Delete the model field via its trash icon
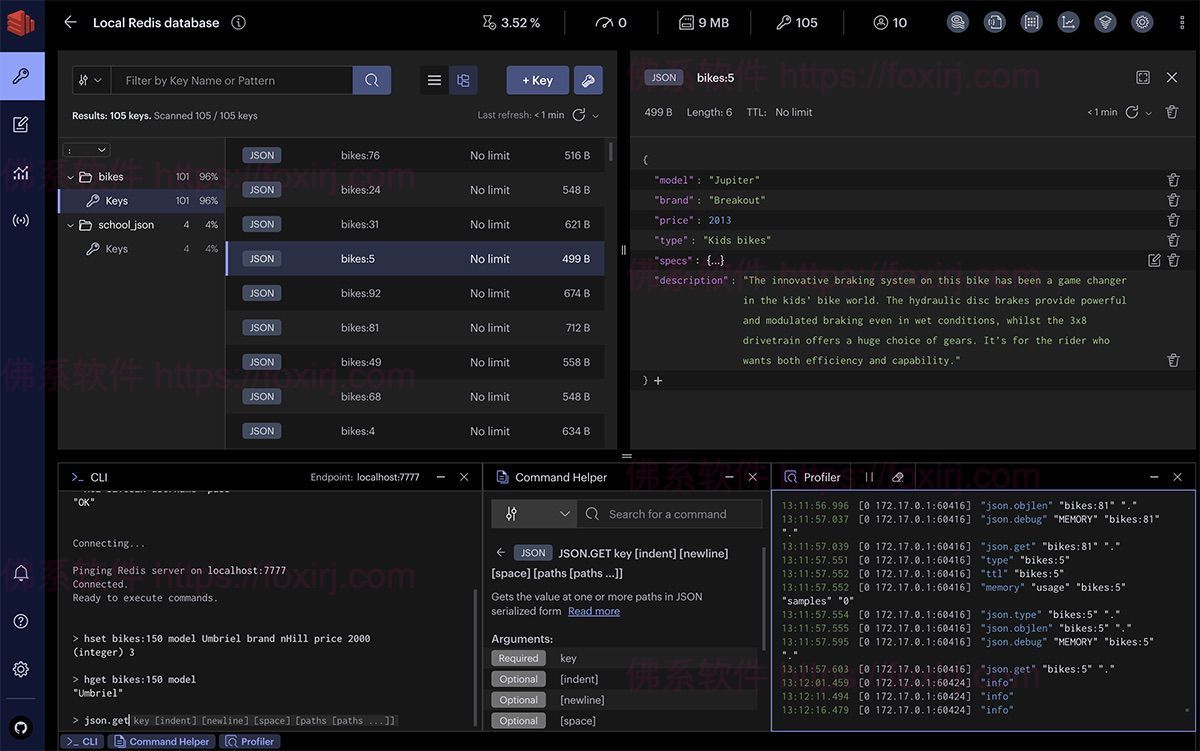Image resolution: width=1200 pixels, height=751 pixels. [x=1173, y=180]
